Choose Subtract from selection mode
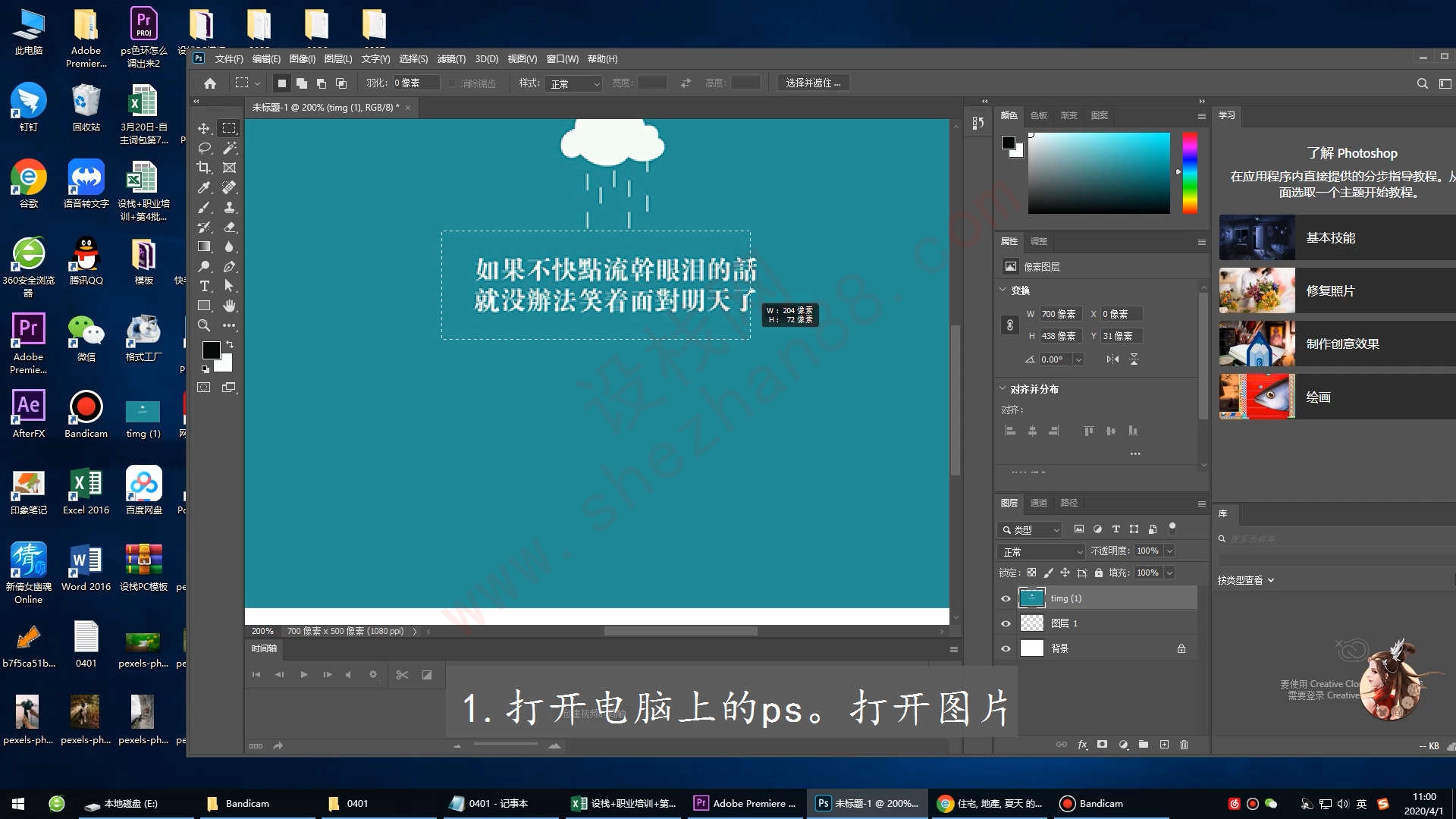Viewport: 1456px width, 819px height. 322,83
